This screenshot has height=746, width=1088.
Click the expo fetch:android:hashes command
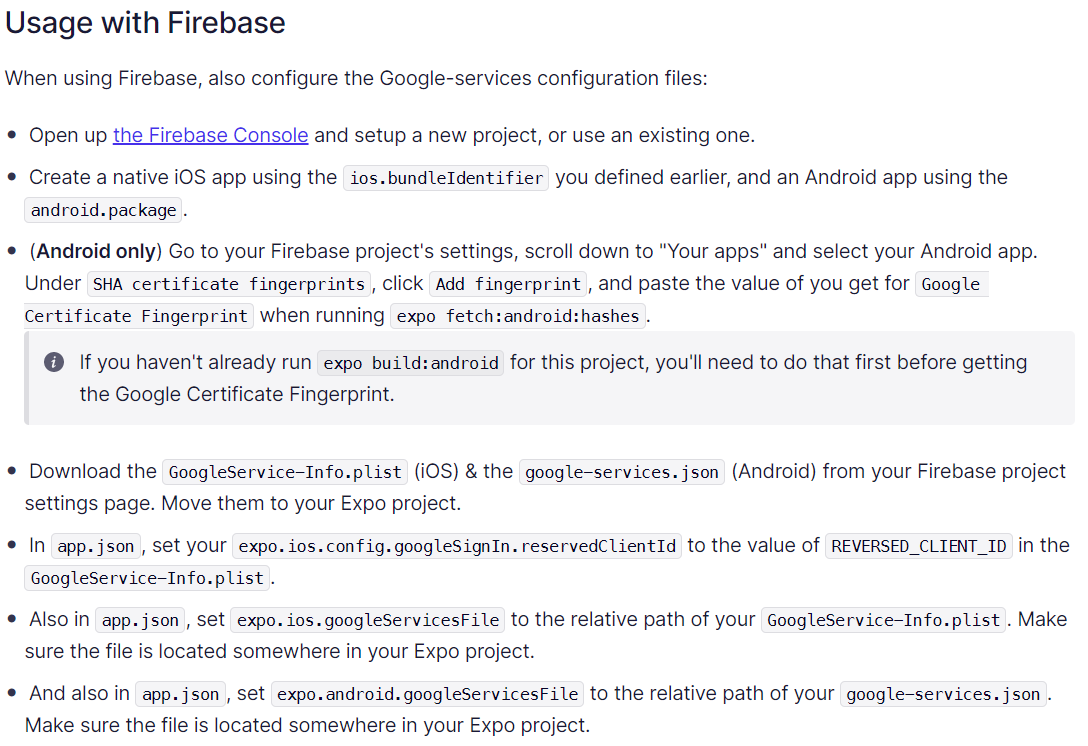(518, 316)
